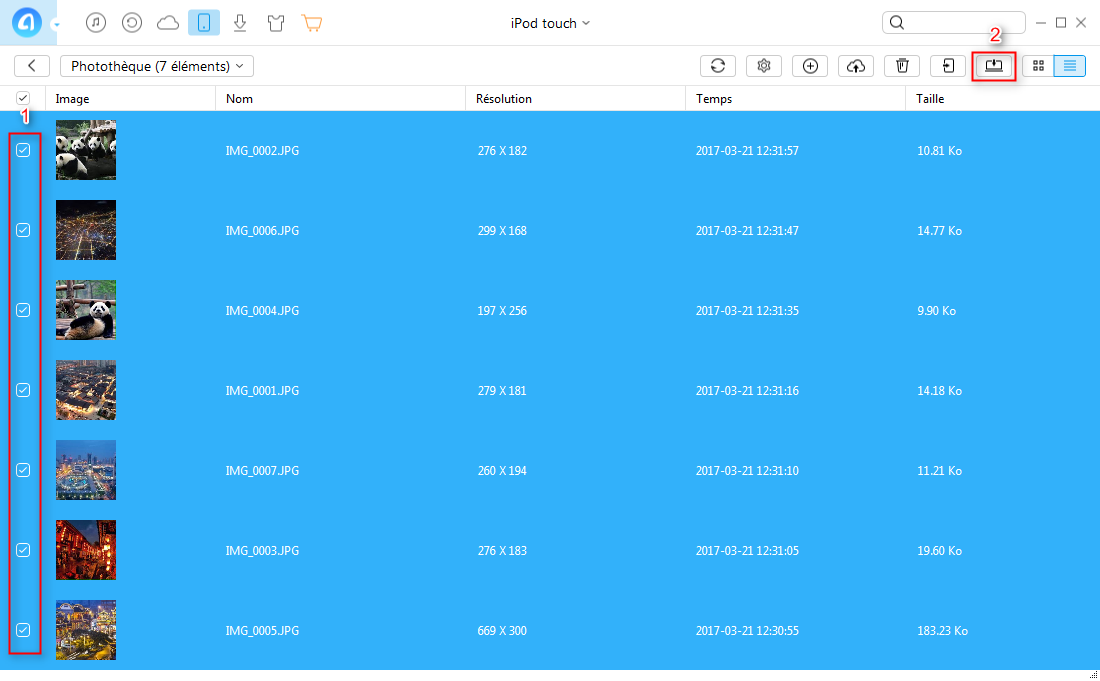Export selected photos to computer

994,66
